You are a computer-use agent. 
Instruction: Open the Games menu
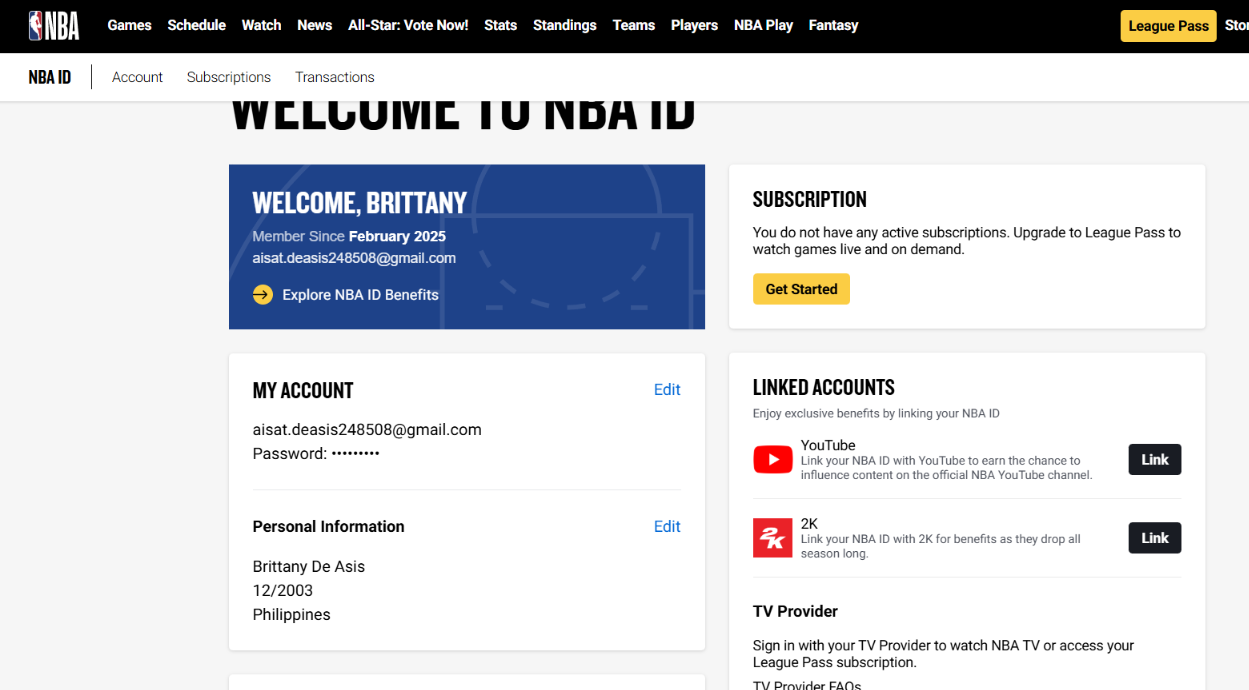(129, 25)
